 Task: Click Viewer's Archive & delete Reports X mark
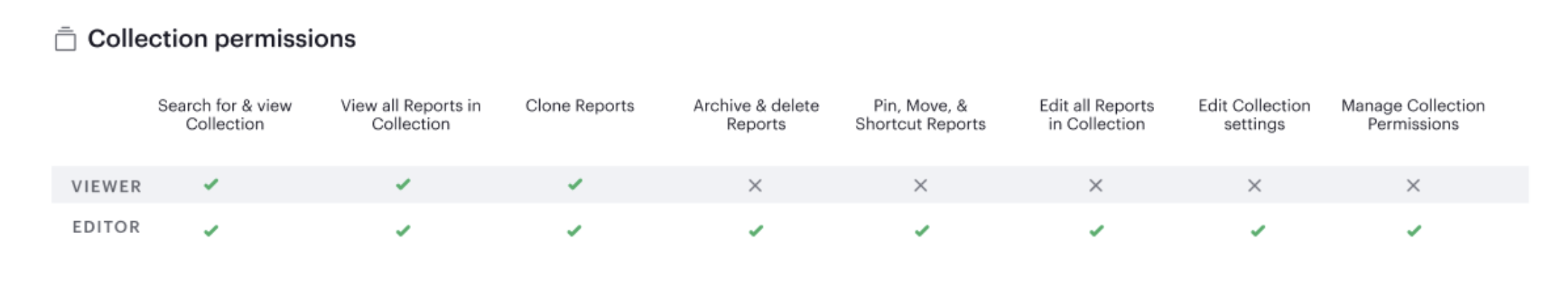[x=755, y=186]
